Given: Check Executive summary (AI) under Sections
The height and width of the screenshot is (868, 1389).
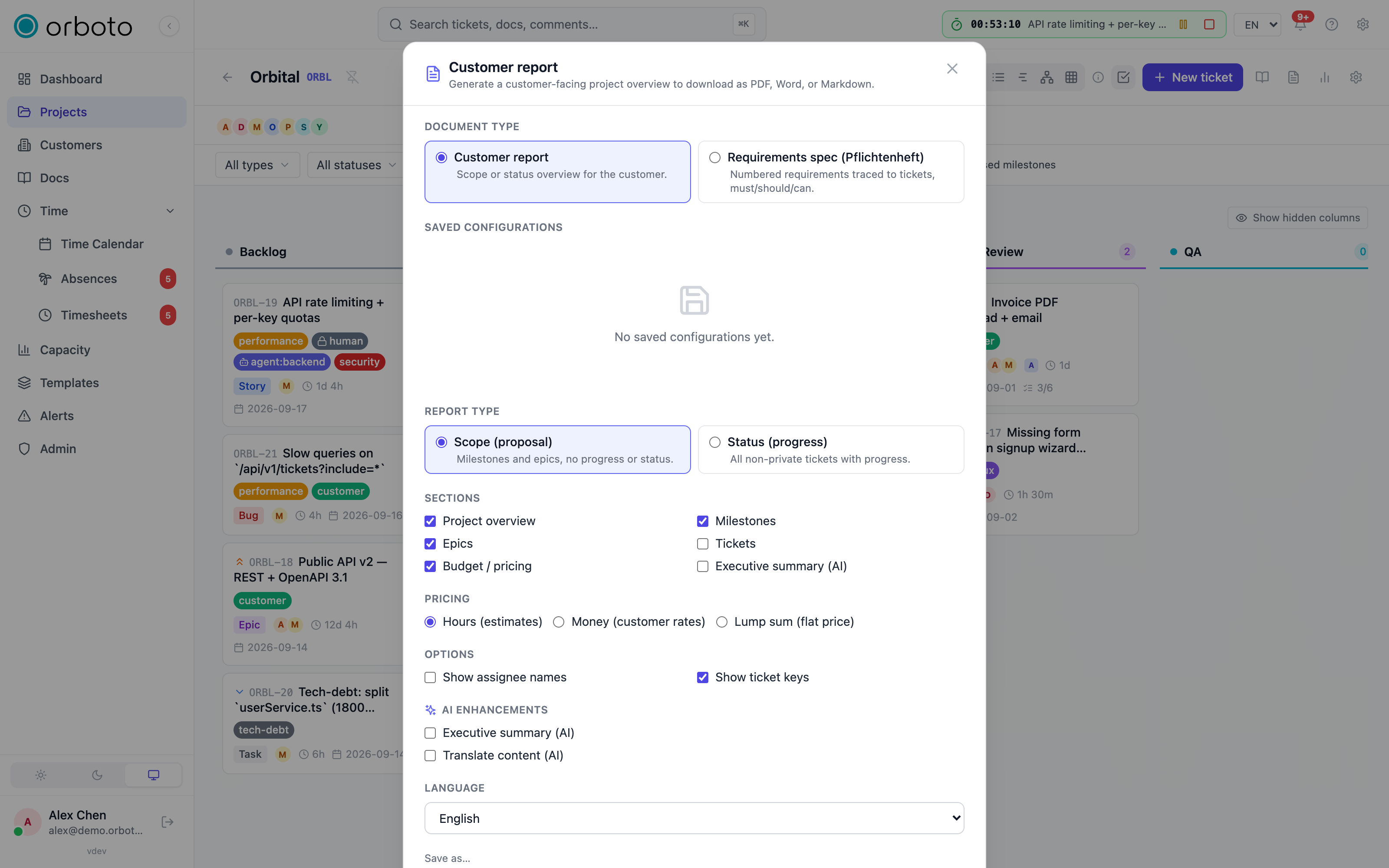Looking at the screenshot, I should point(703,566).
